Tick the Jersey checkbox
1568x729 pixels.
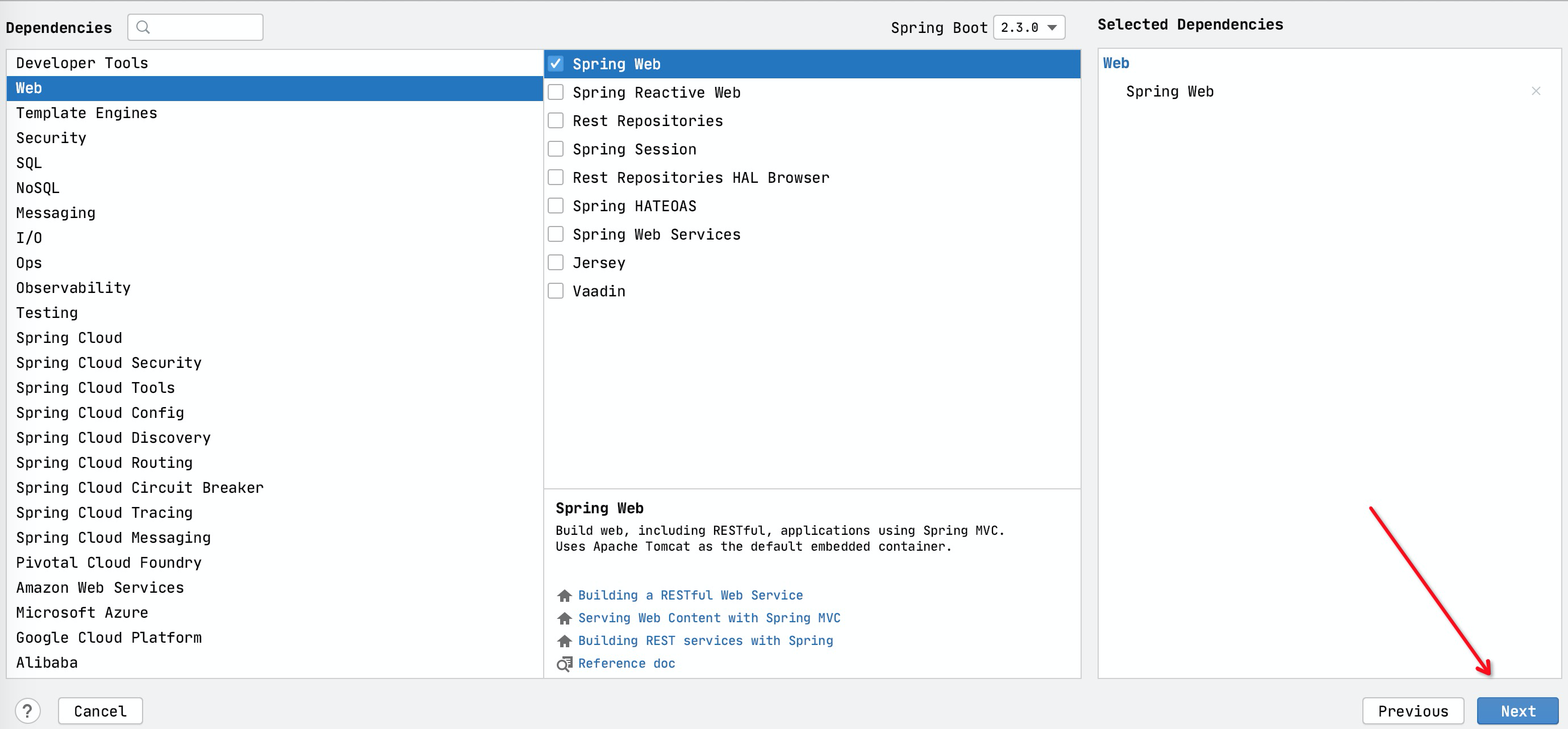click(556, 263)
